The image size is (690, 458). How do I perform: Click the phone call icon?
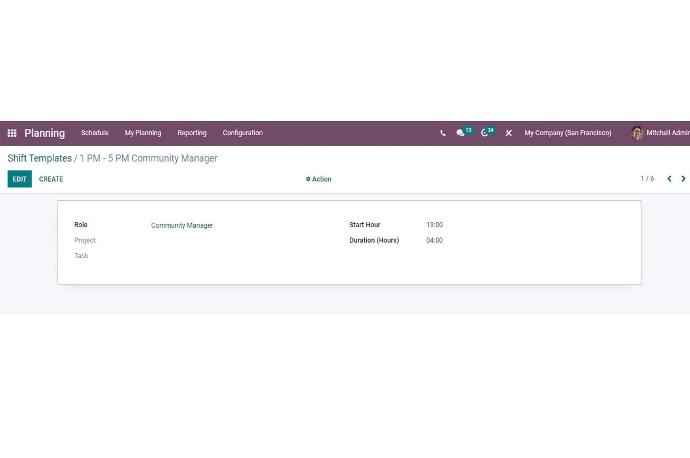click(443, 133)
